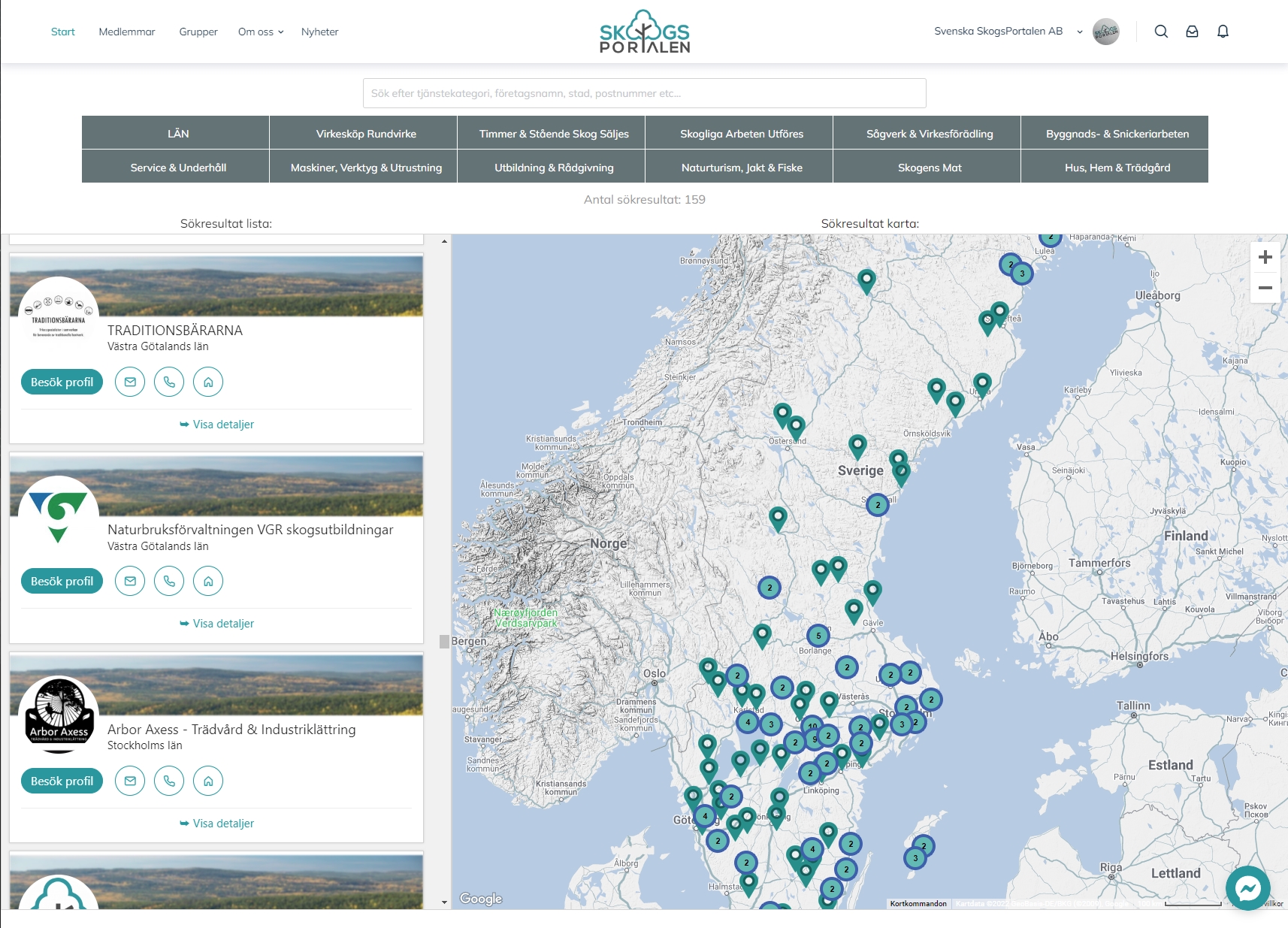Click the cluster marker 3 on Gotland
Screen dimensions: 1288x928
click(x=915, y=858)
